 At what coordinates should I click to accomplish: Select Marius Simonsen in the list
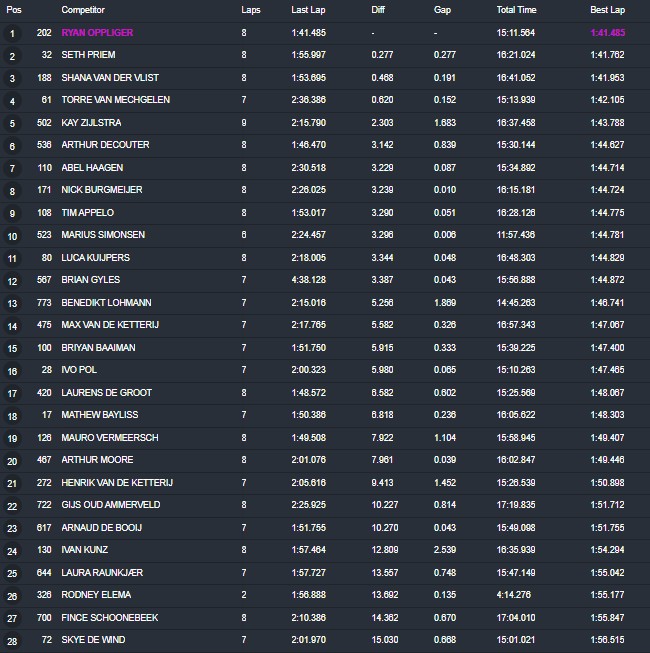click(x=101, y=235)
